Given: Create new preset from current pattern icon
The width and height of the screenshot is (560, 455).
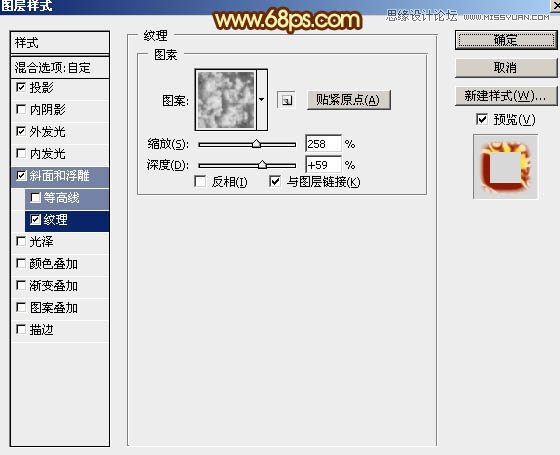Looking at the screenshot, I should pyautogui.click(x=286, y=100).
